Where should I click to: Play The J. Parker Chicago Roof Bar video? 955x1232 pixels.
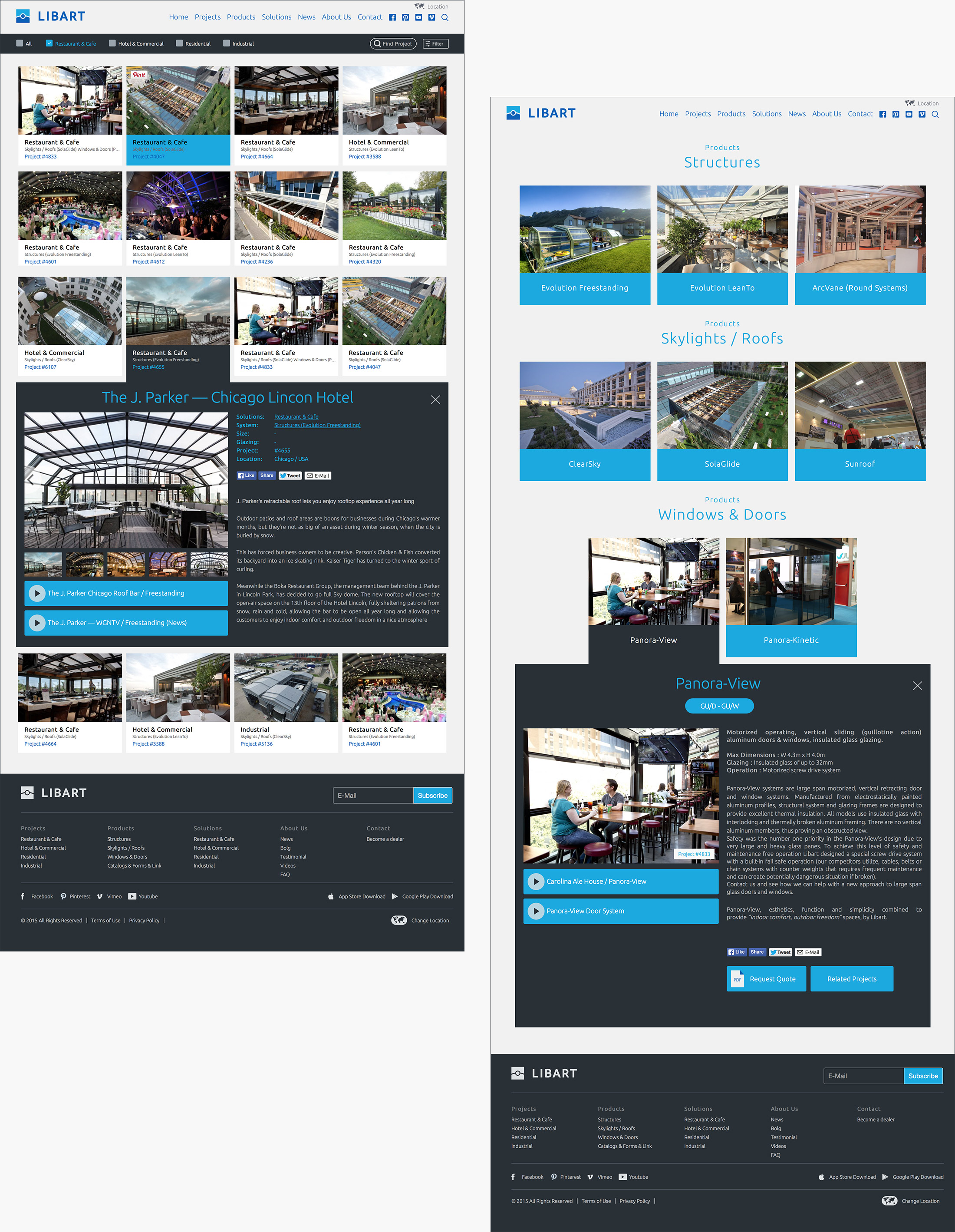[126, 594]
